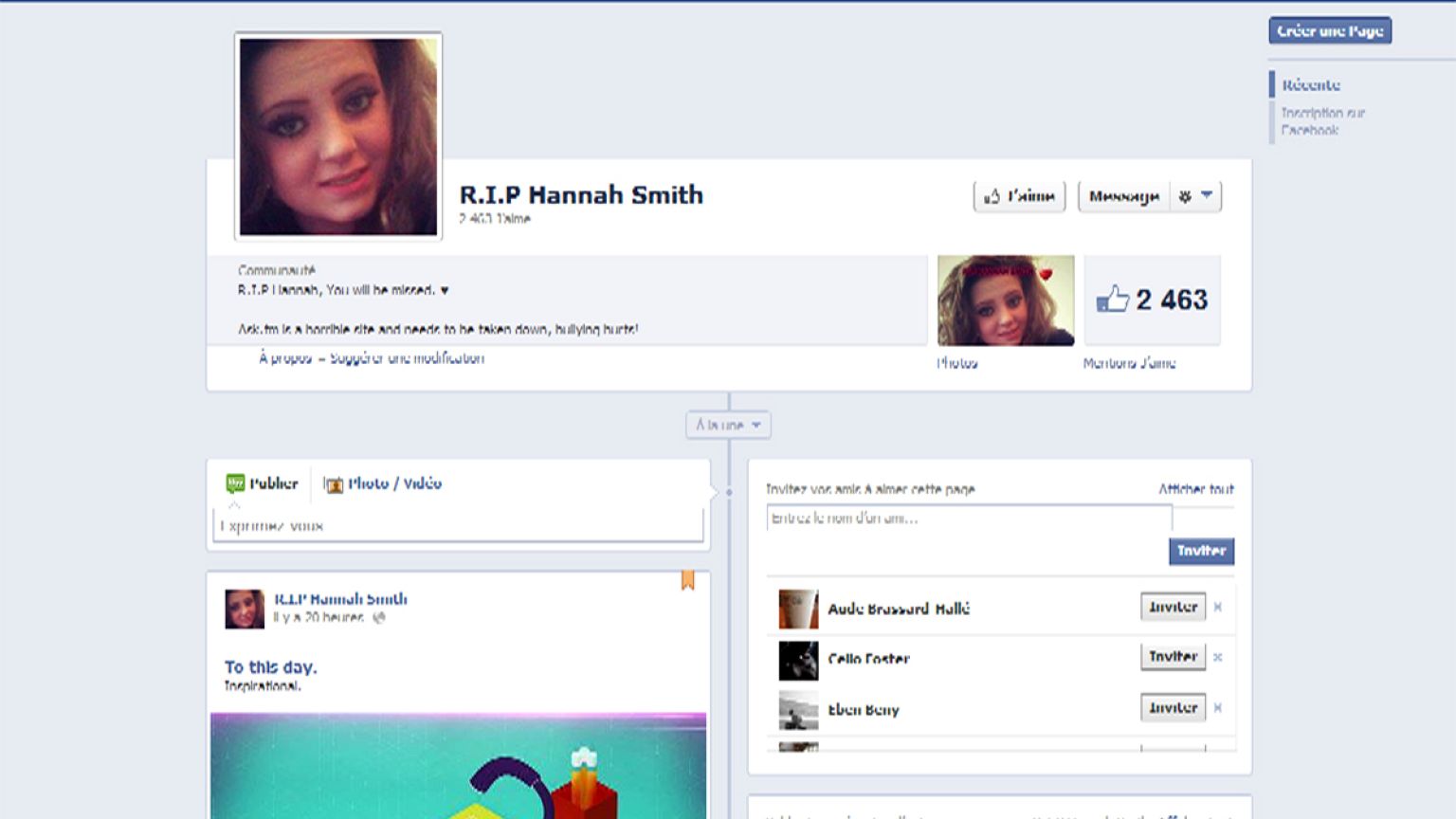Click the post's orange bookmark icon
This screenshot has width=1456, height=819.
click(x=687, y=579)
